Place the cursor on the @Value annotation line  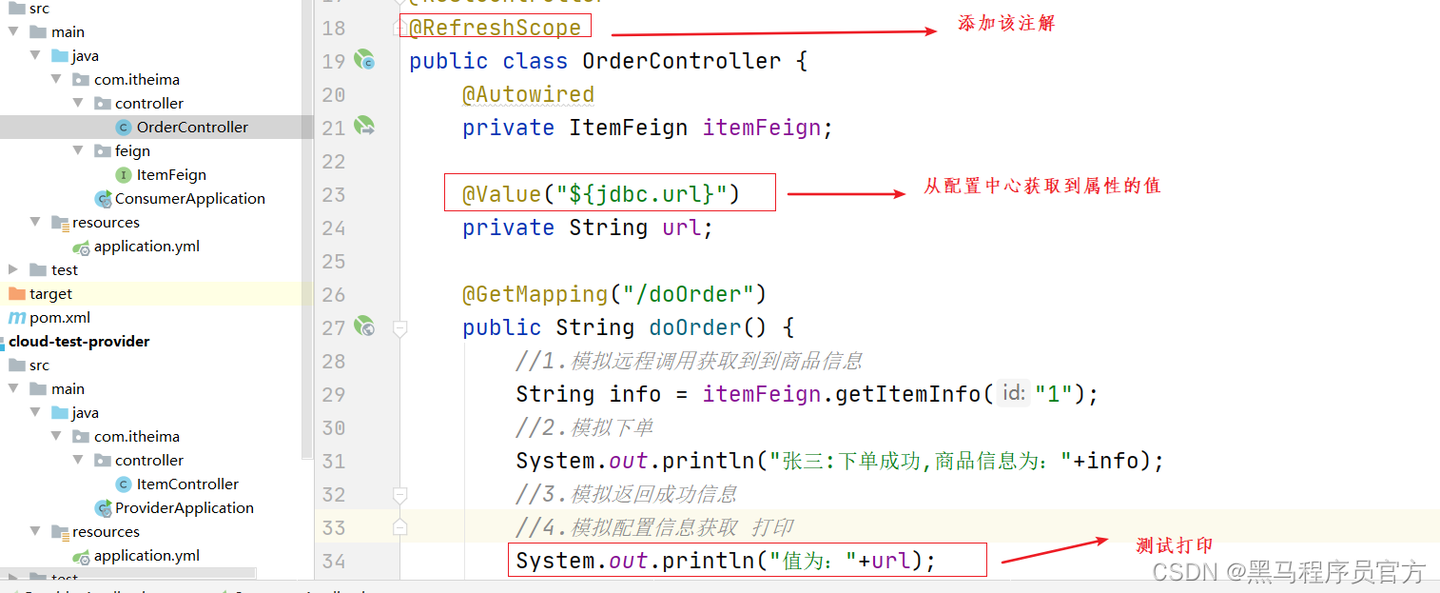tap(600, 193)
